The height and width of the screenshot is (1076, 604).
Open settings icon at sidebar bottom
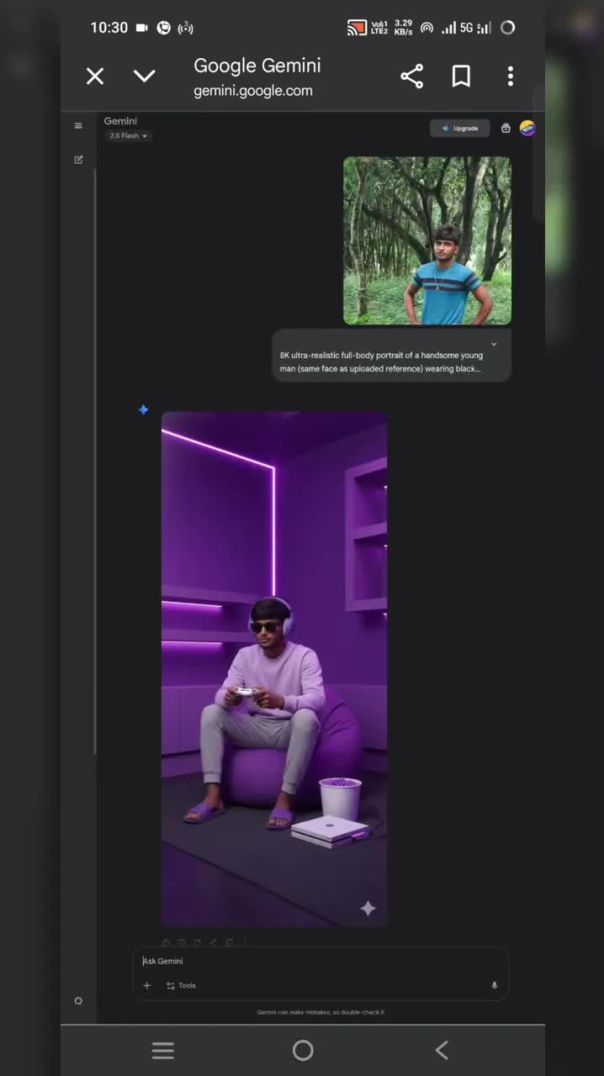tap(78, 1001)
